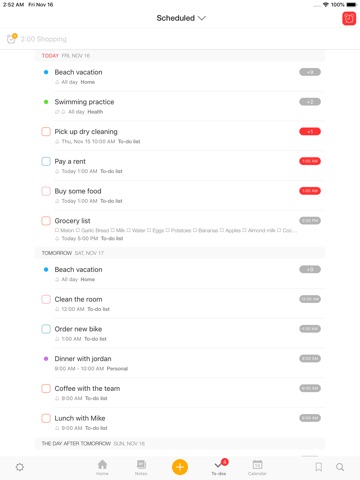
Task: Tap red +1 badge on dry cleaning
Action: click(310, 131)
